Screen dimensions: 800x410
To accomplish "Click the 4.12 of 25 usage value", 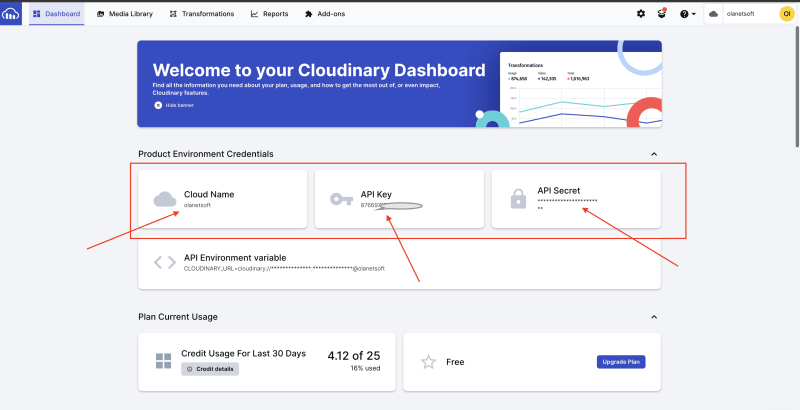I will click(x=354, y=355).
